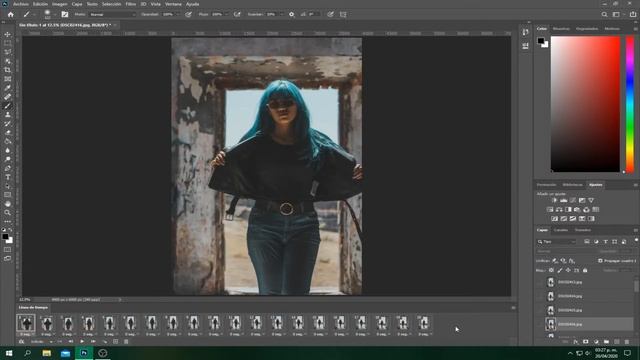Select the Quick Selection tool
The height and width of the screenshot is (360, 640).
point(7,61)
